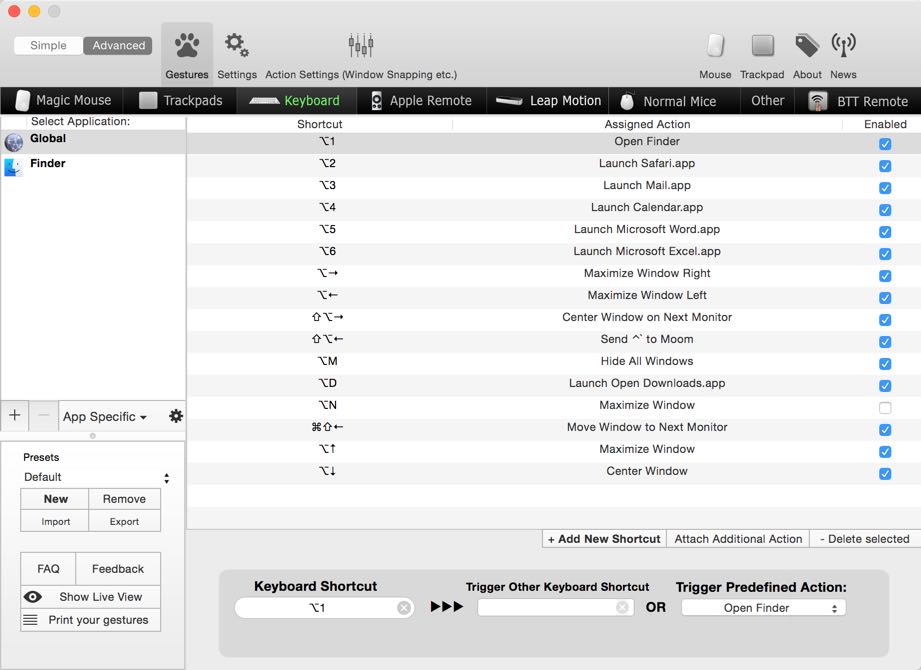This screenshot has height=670, width=921.
Task: Switch to Trackpads tab
Action: (181, 100)
